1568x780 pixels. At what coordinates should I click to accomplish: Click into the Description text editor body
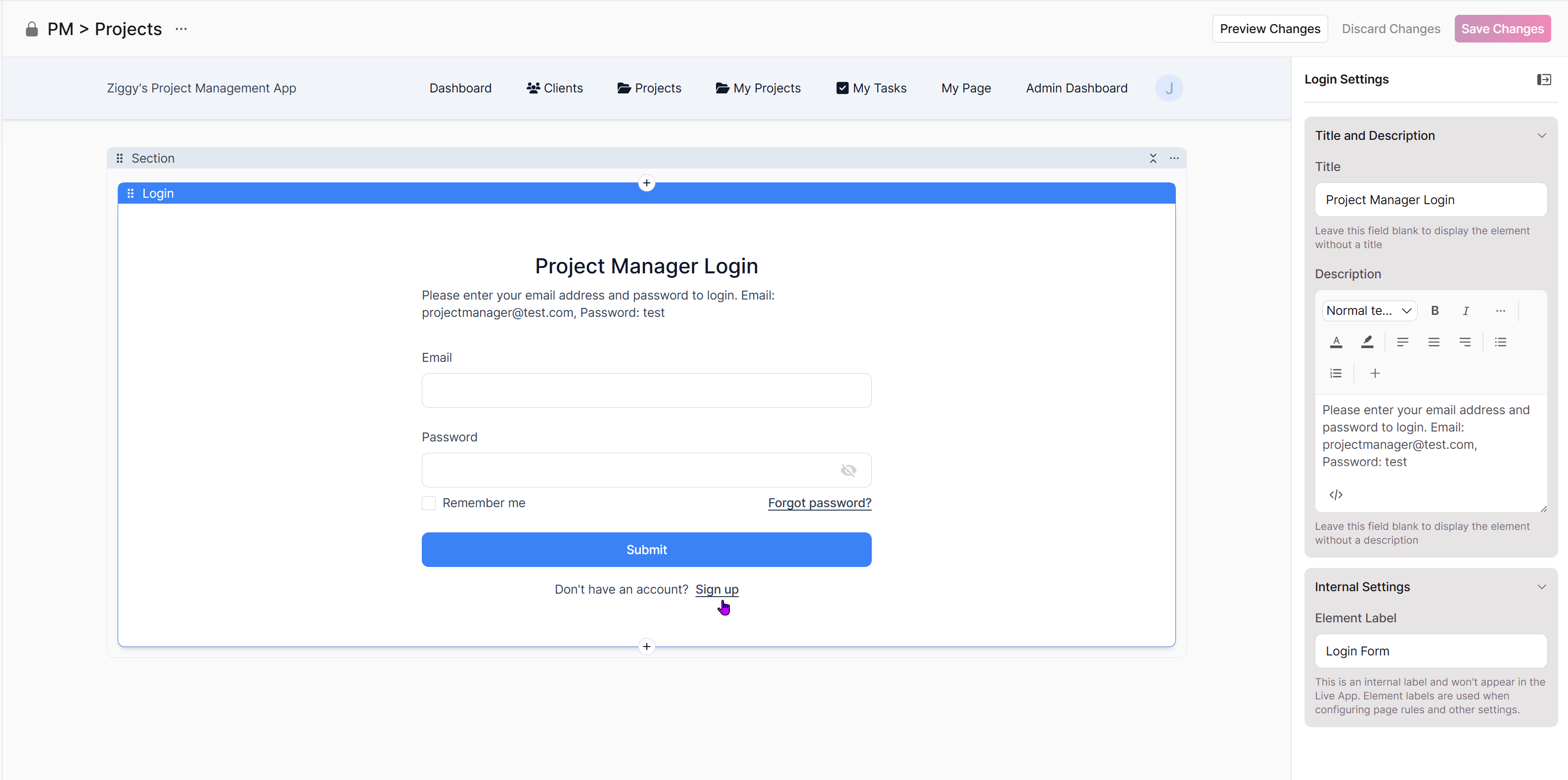1431,436
